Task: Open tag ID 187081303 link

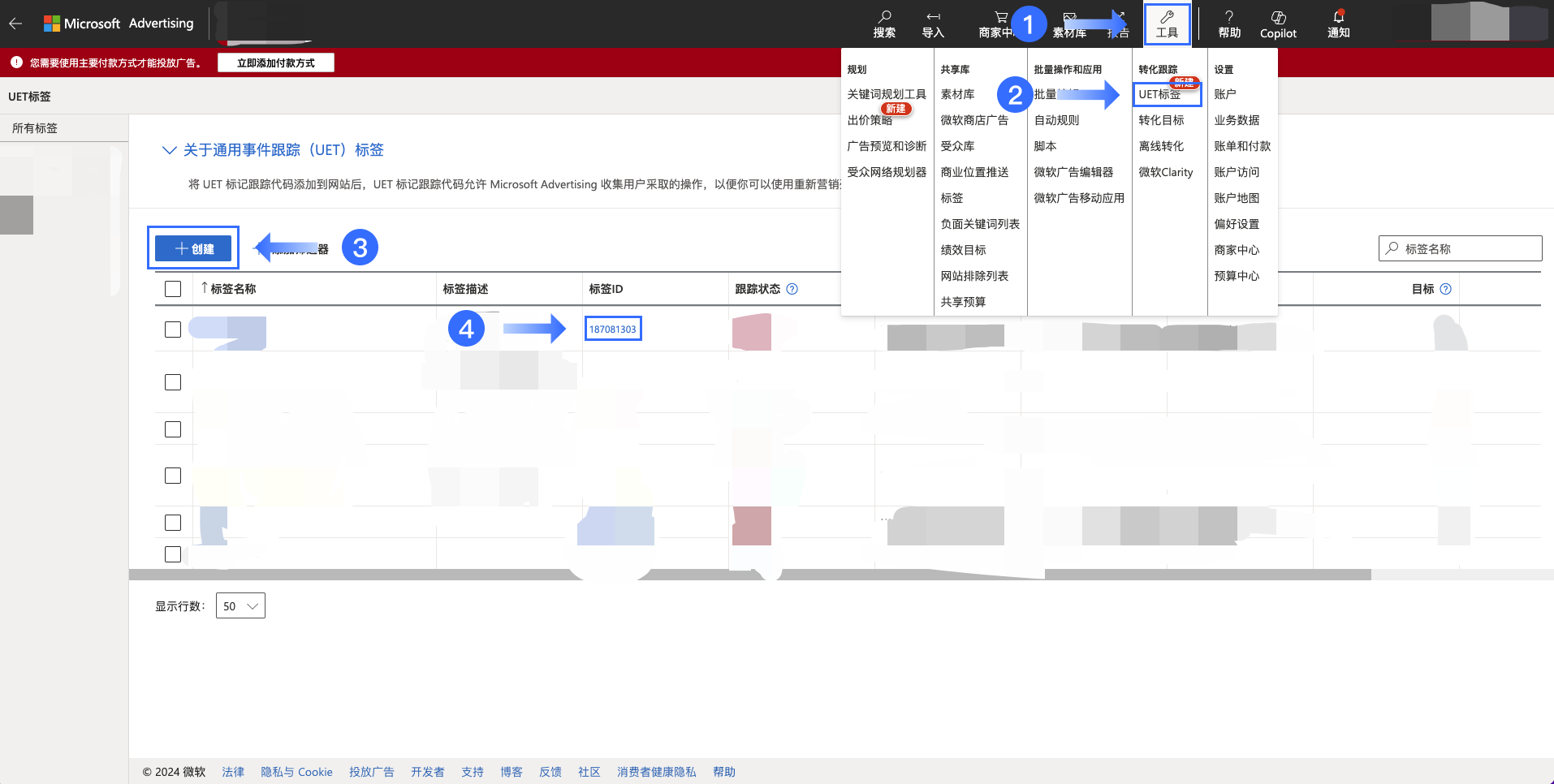Action: (x=613, y=329)
